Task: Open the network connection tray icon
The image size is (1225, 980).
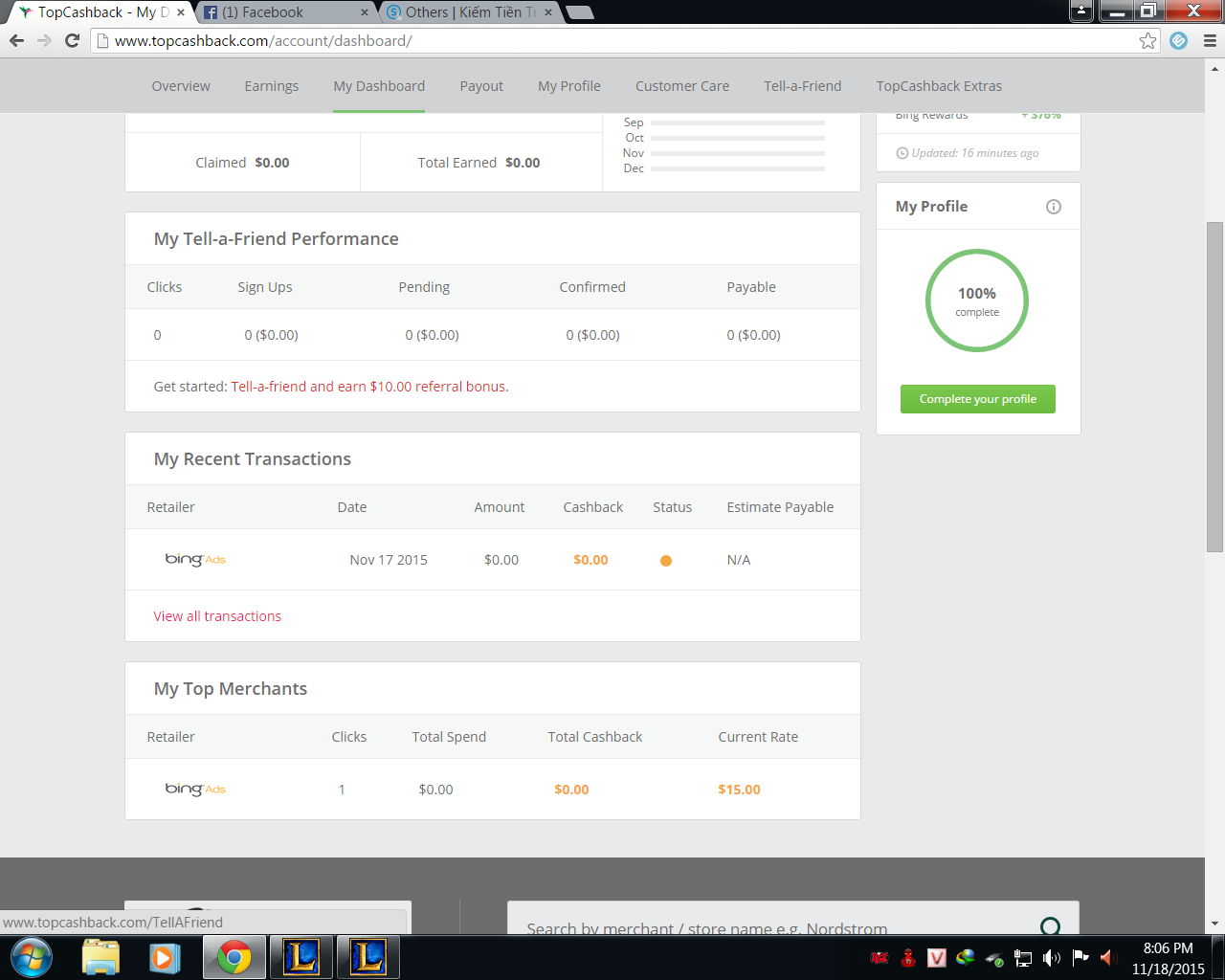Action: [1023, 958]
